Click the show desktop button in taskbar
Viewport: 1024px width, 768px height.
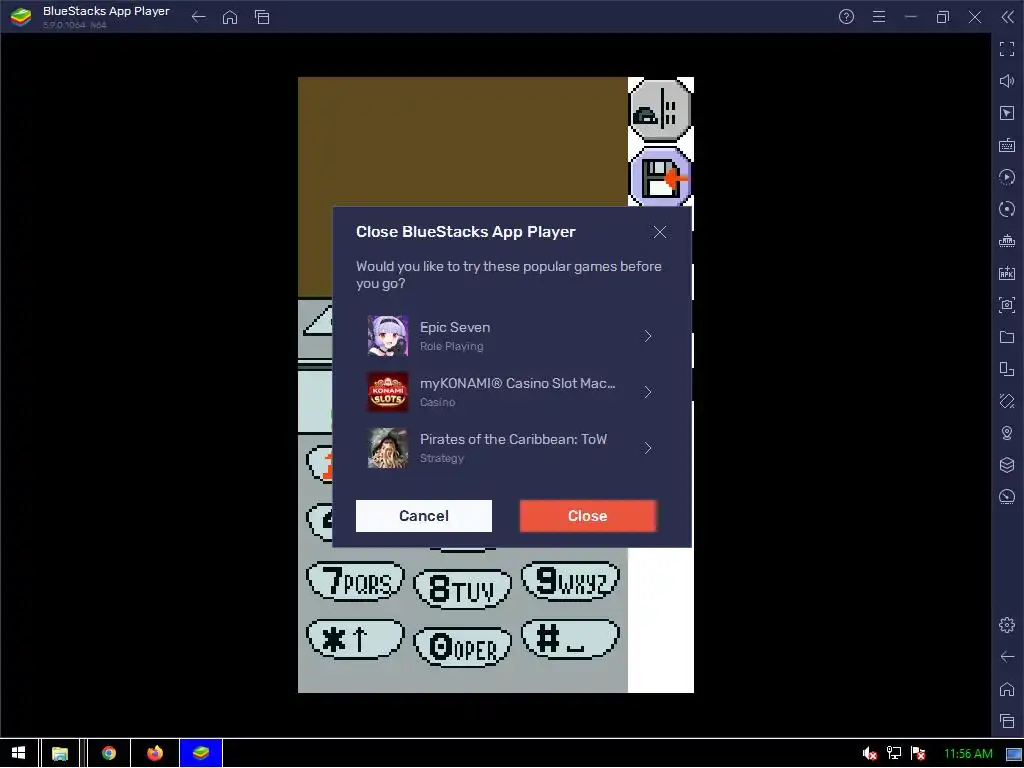[x=1014, y=754]
